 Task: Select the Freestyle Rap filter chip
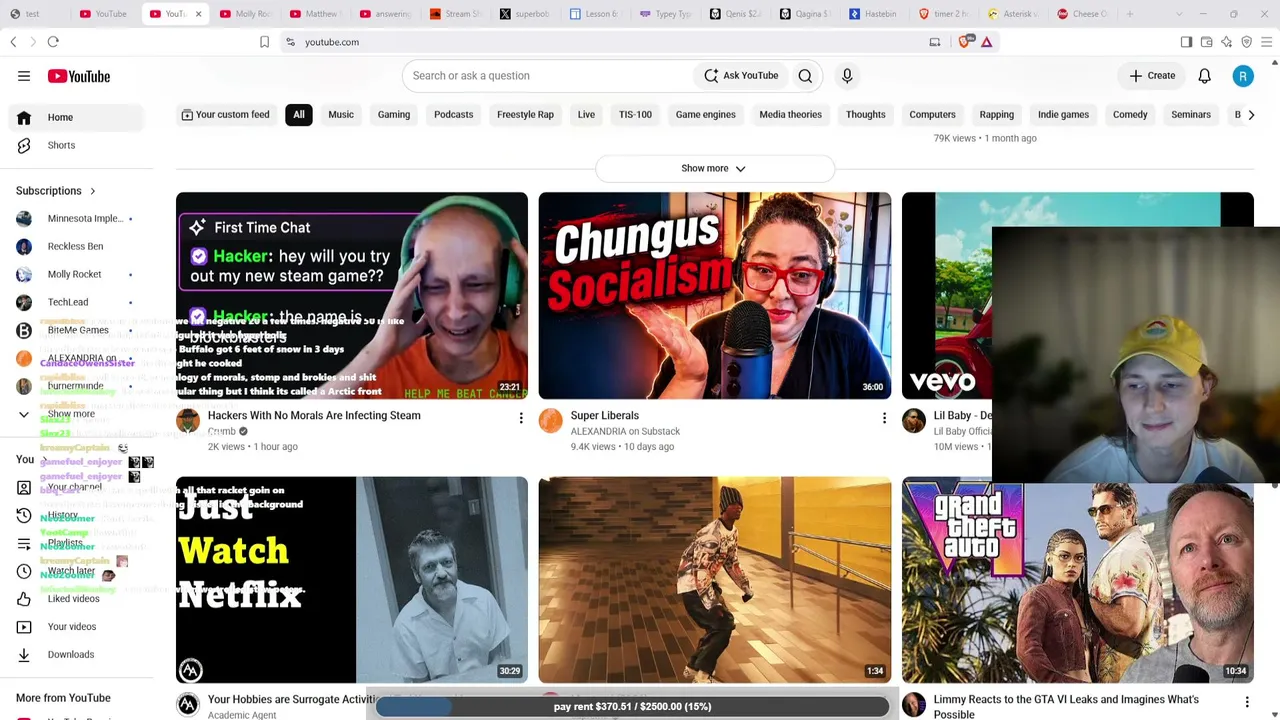(525, 115)
